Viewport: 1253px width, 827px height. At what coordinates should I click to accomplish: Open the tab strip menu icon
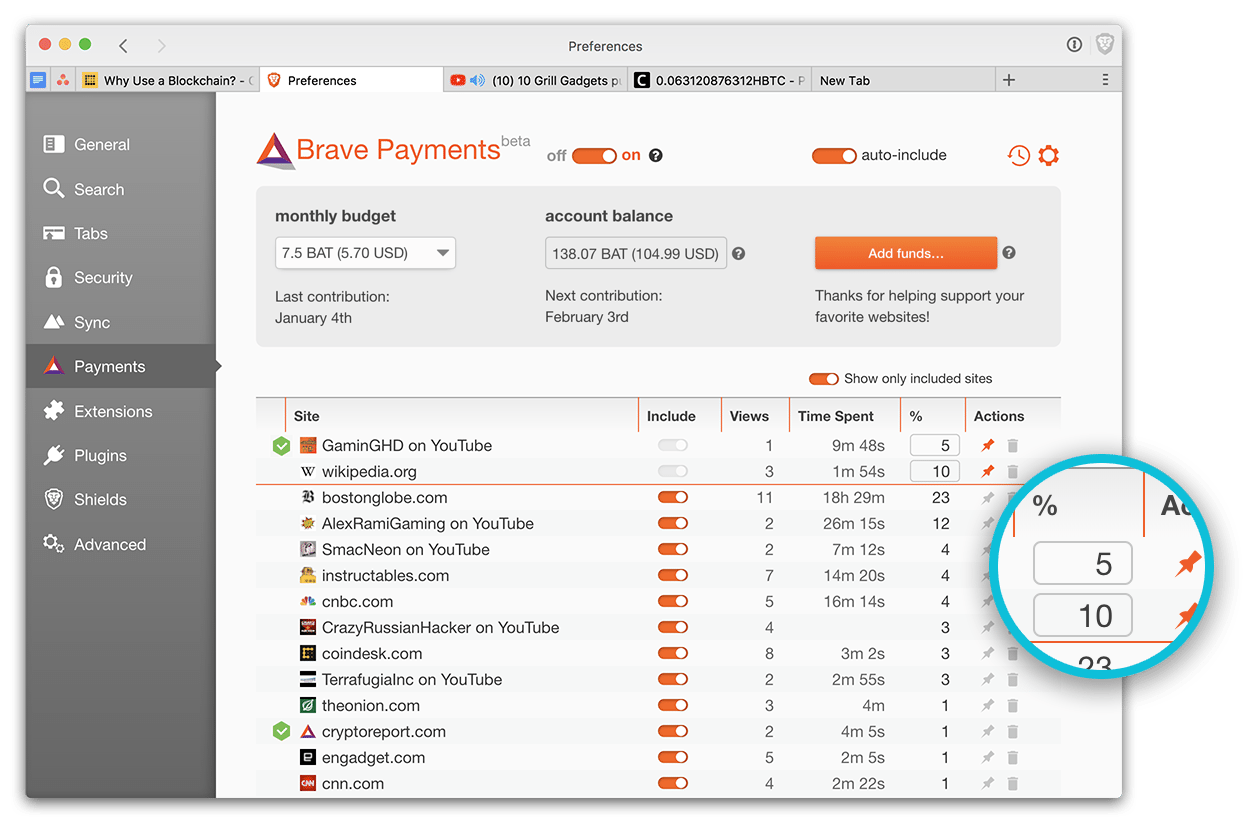click(x=1105, y=80)
